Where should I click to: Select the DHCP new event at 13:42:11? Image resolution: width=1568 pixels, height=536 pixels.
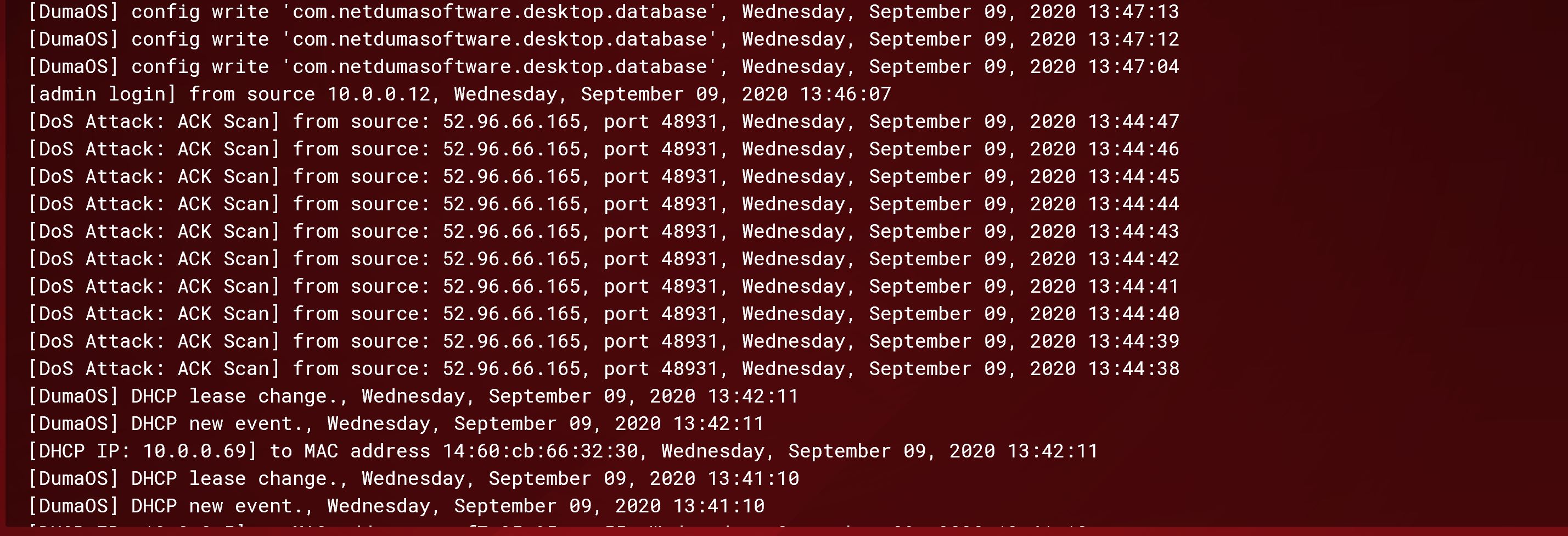(396, 424)
